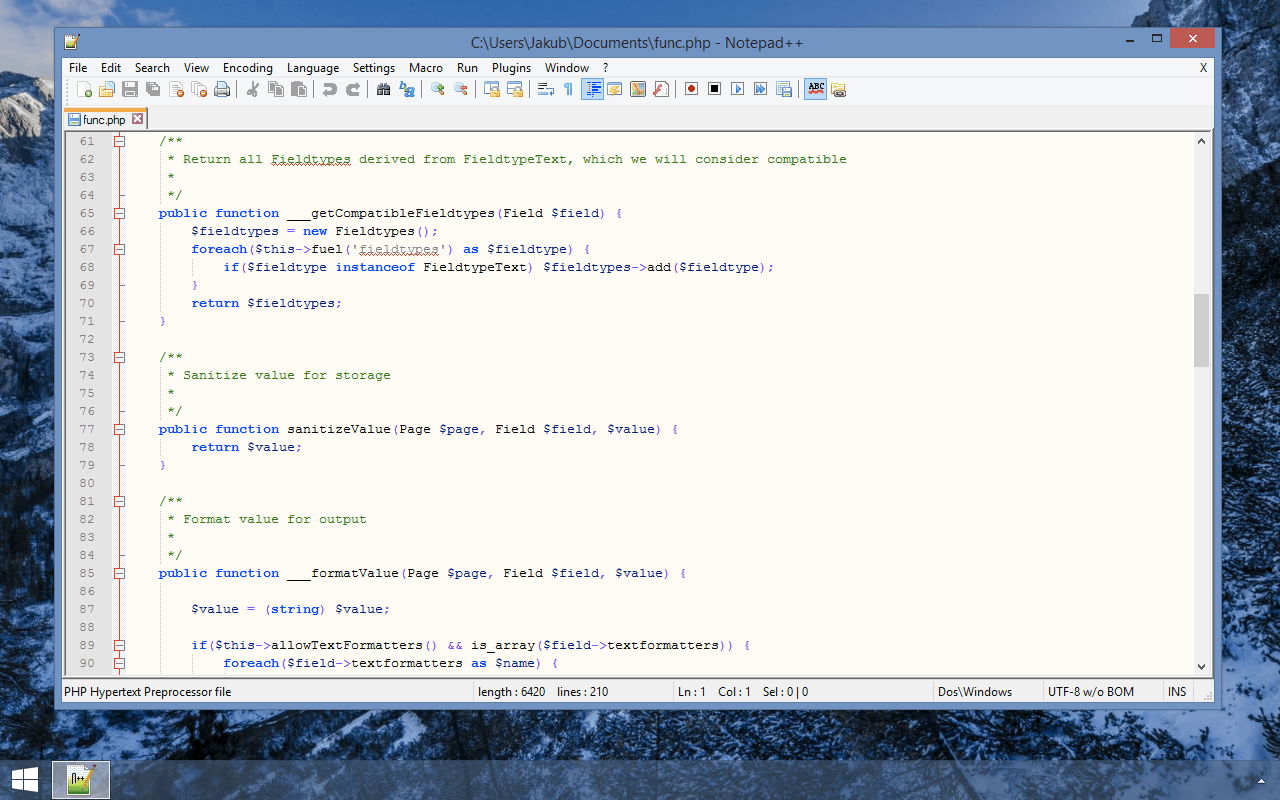
Task: Open Find with the binoculars icon
Action: point(383,89)
